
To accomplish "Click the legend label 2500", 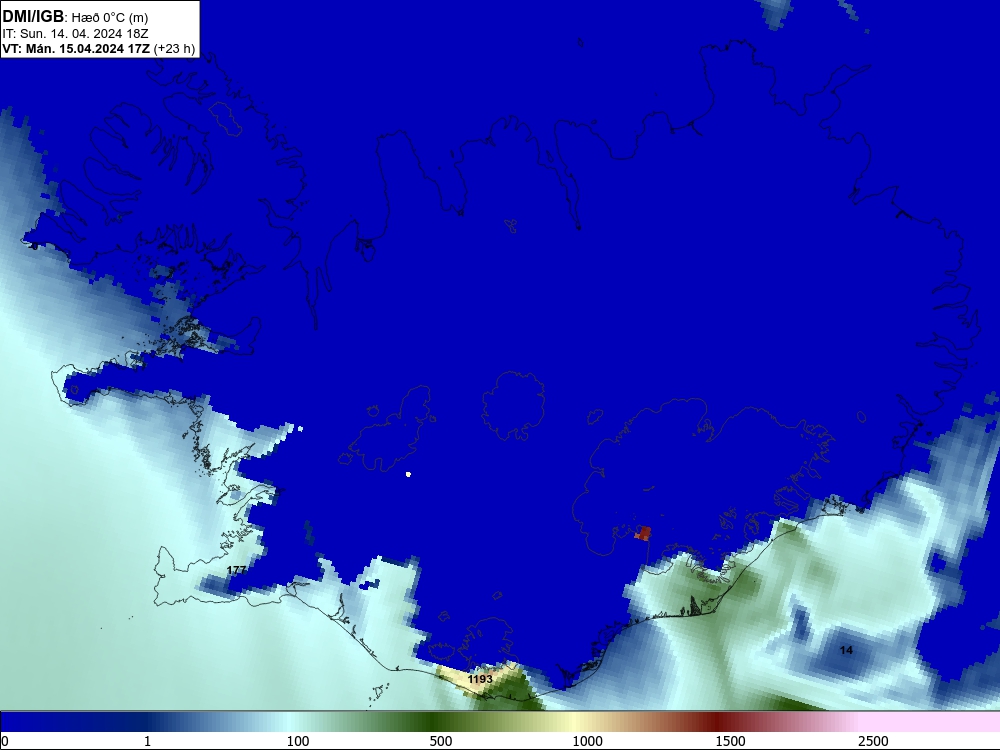I will tap(873, 741).
